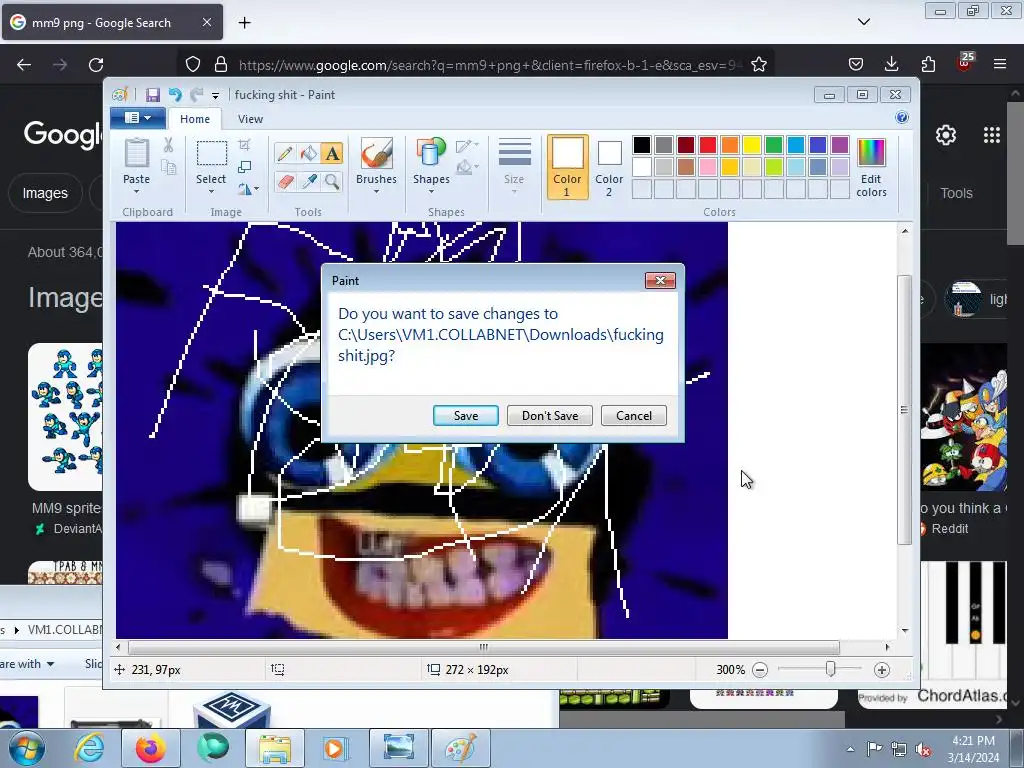Viewport: 1024px width, 768px height.
Task: Click the Paste clipboard icon
Action: [x=136, y=153]
